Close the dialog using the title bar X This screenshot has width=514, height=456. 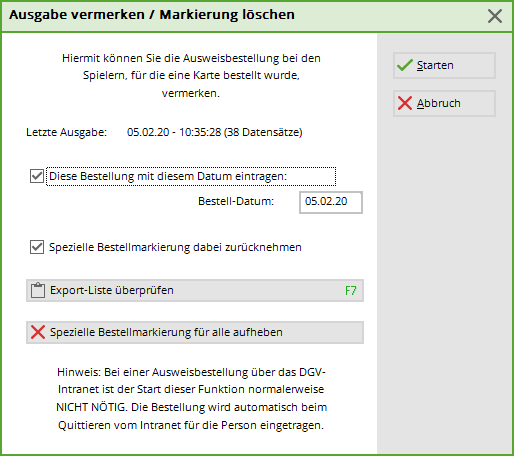click(495, 16)
